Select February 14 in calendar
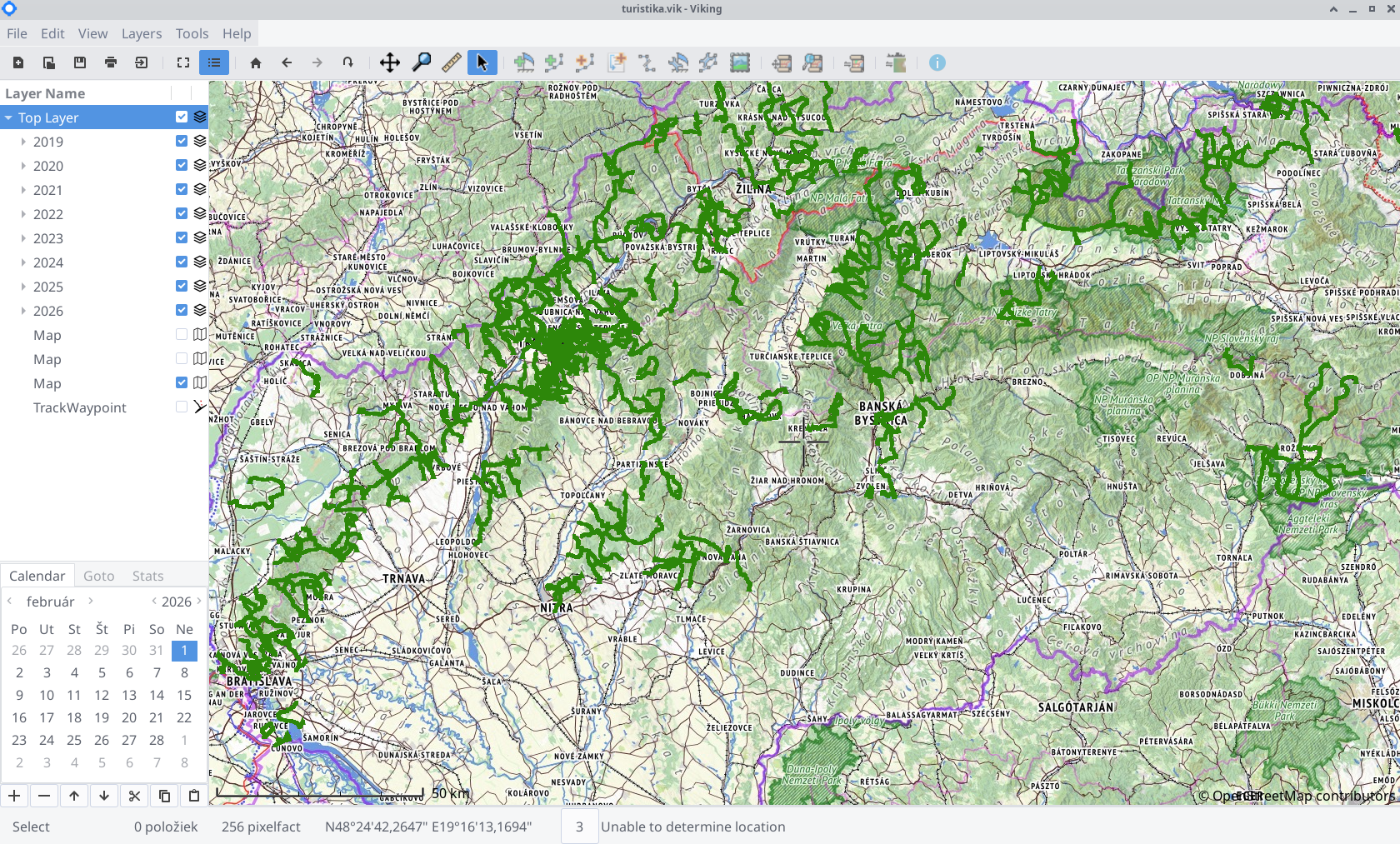1400x844 pixels. tap(157, 695)
